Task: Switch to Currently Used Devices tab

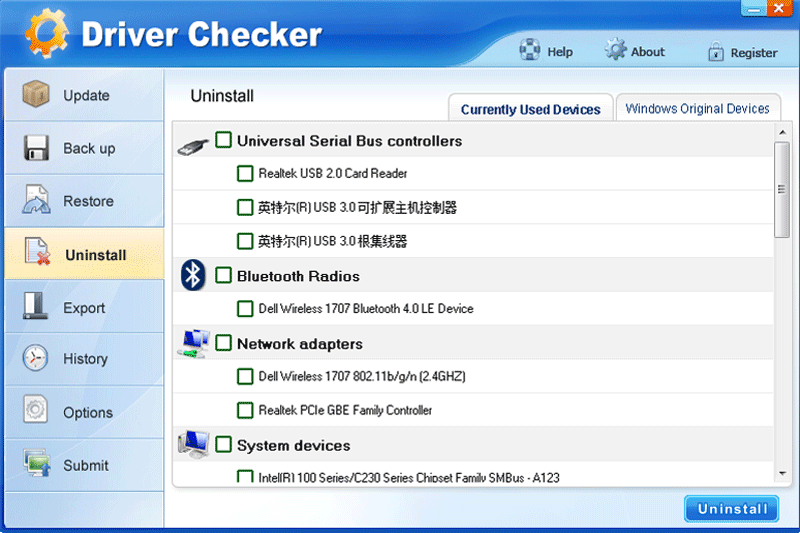Action: point(531,109)
